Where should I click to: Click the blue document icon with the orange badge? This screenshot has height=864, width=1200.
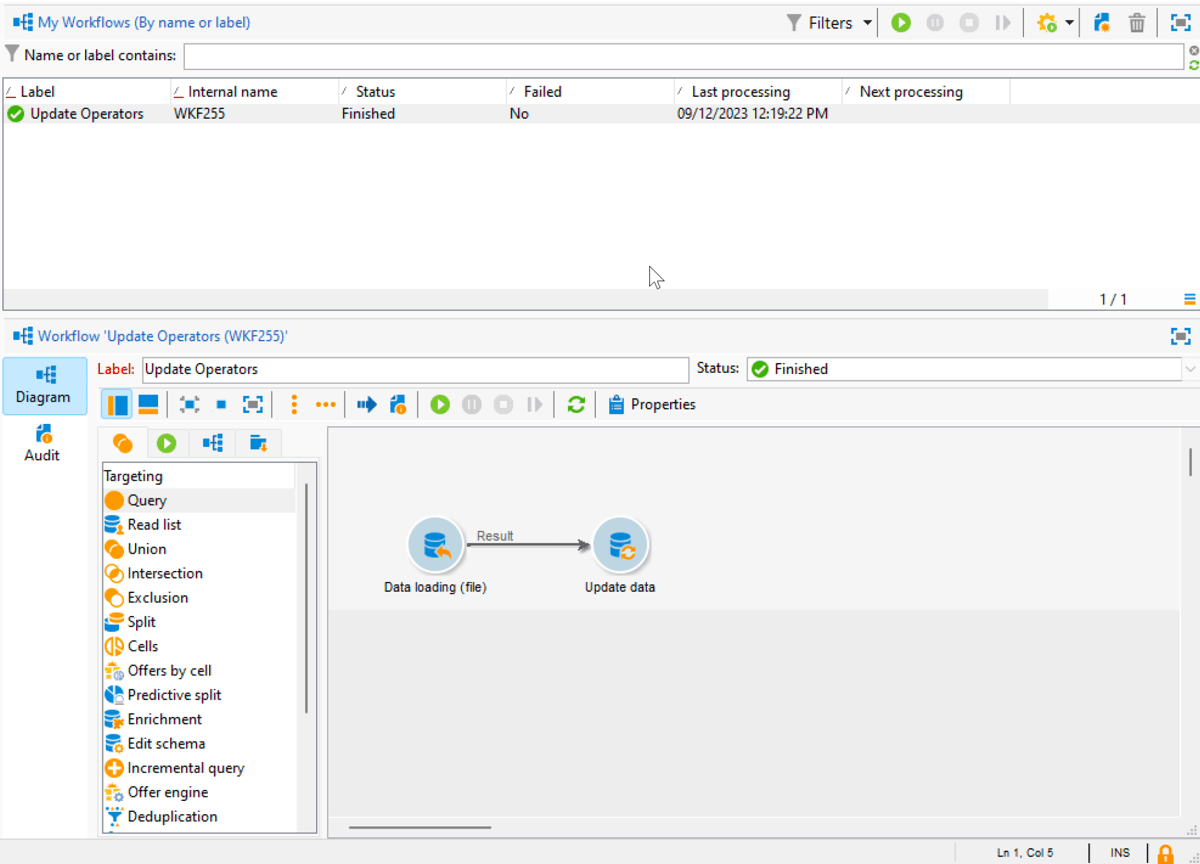coord(398,404)
